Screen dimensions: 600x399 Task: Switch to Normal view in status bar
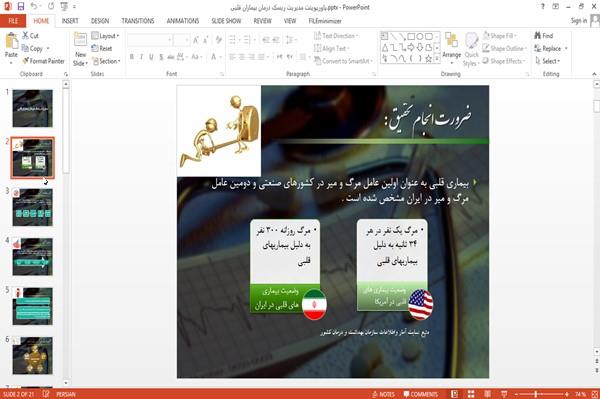pos(454,394)
